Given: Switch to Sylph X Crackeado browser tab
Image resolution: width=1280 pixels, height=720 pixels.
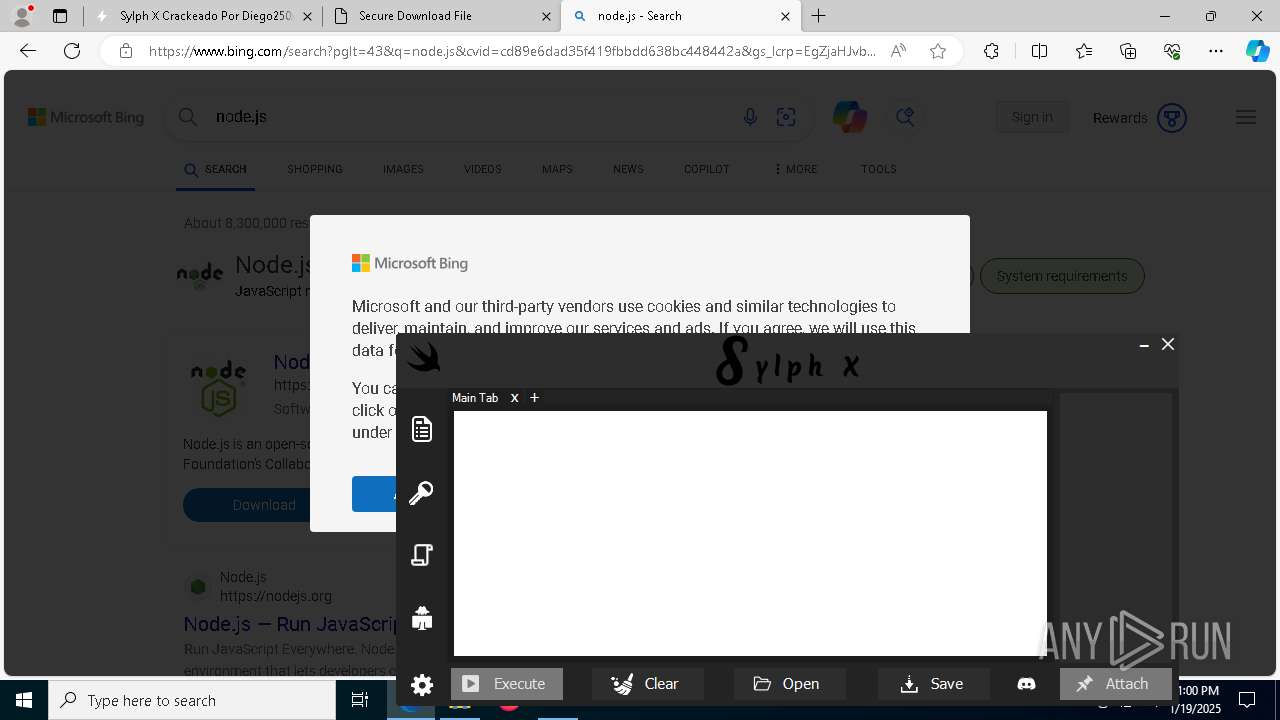Looking at the screenshot, I should [x=202, y=16].
